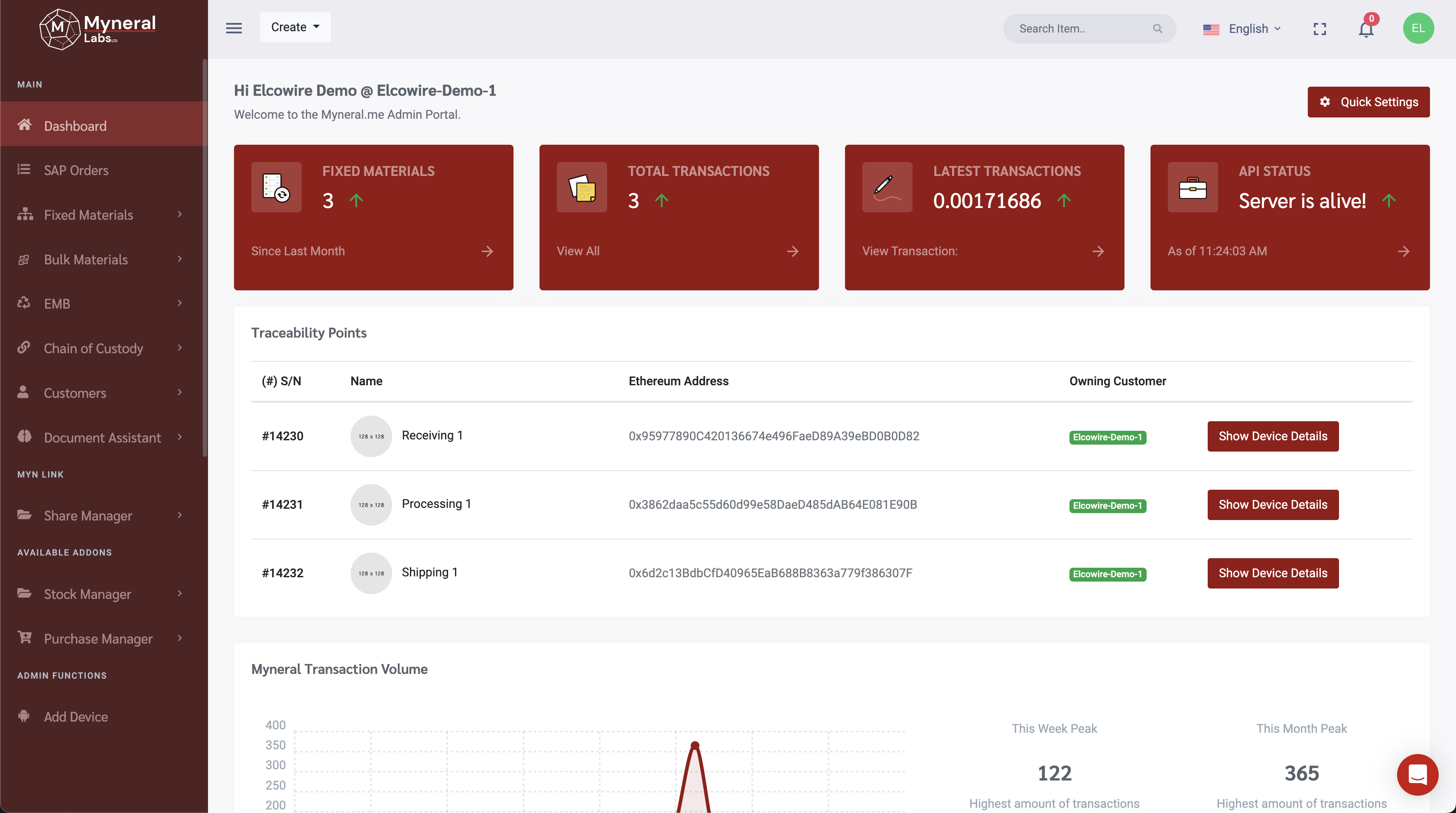Click the Add Device android icon

coord(24,716)
